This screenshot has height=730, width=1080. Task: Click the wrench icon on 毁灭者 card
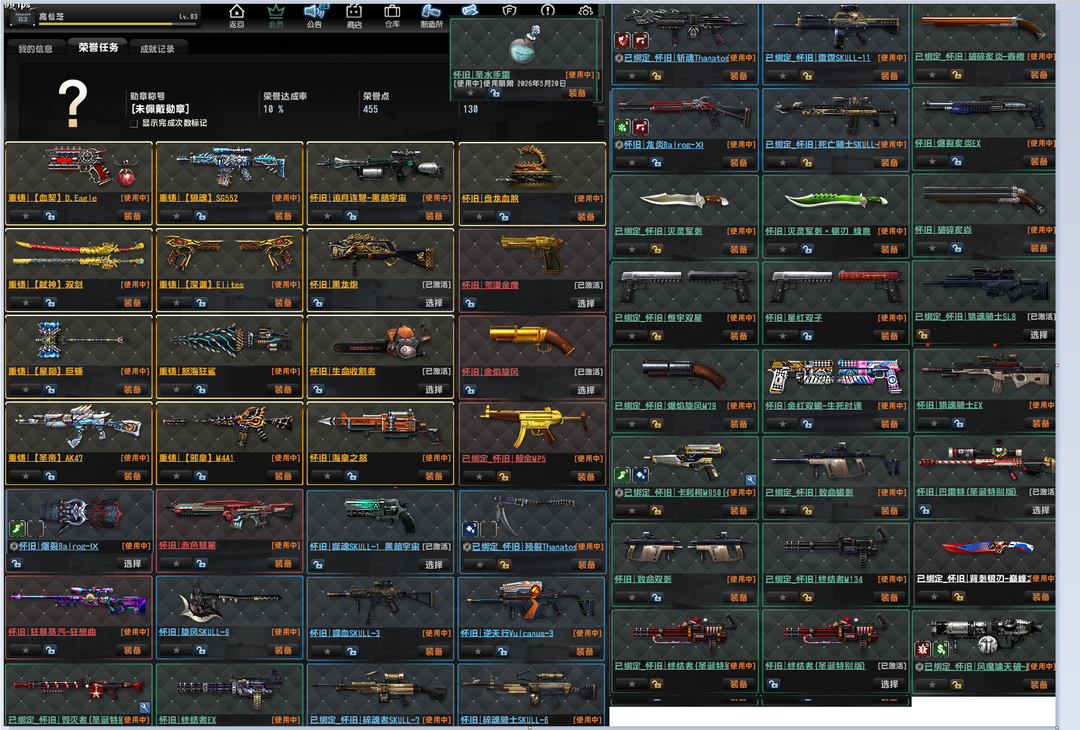[144, 707]
